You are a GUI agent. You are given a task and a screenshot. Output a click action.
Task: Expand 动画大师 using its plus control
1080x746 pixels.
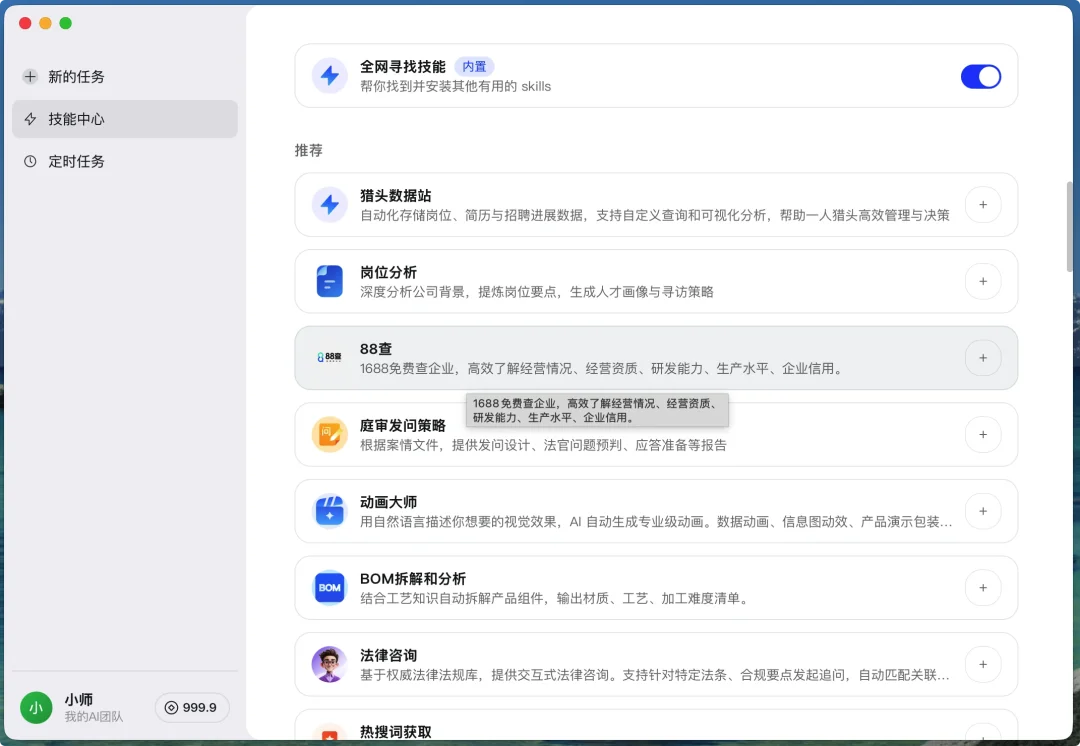983,511
